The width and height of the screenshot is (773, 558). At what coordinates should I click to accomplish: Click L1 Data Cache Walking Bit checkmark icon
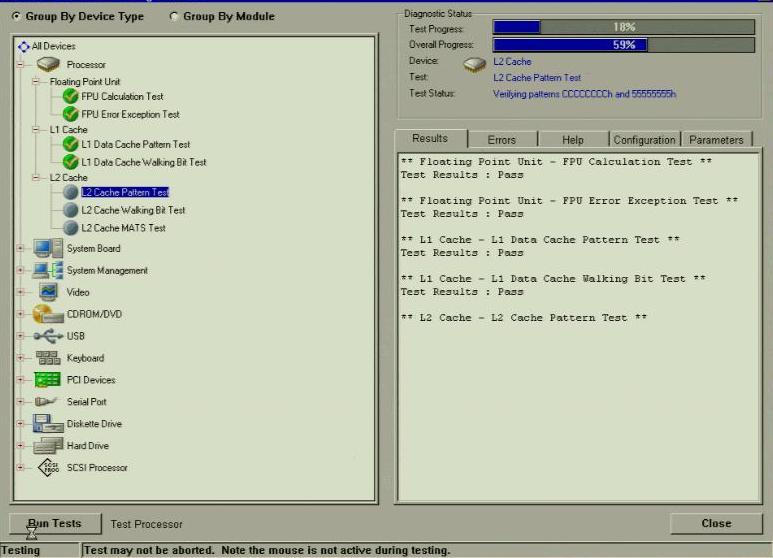(x=70, y=162)
